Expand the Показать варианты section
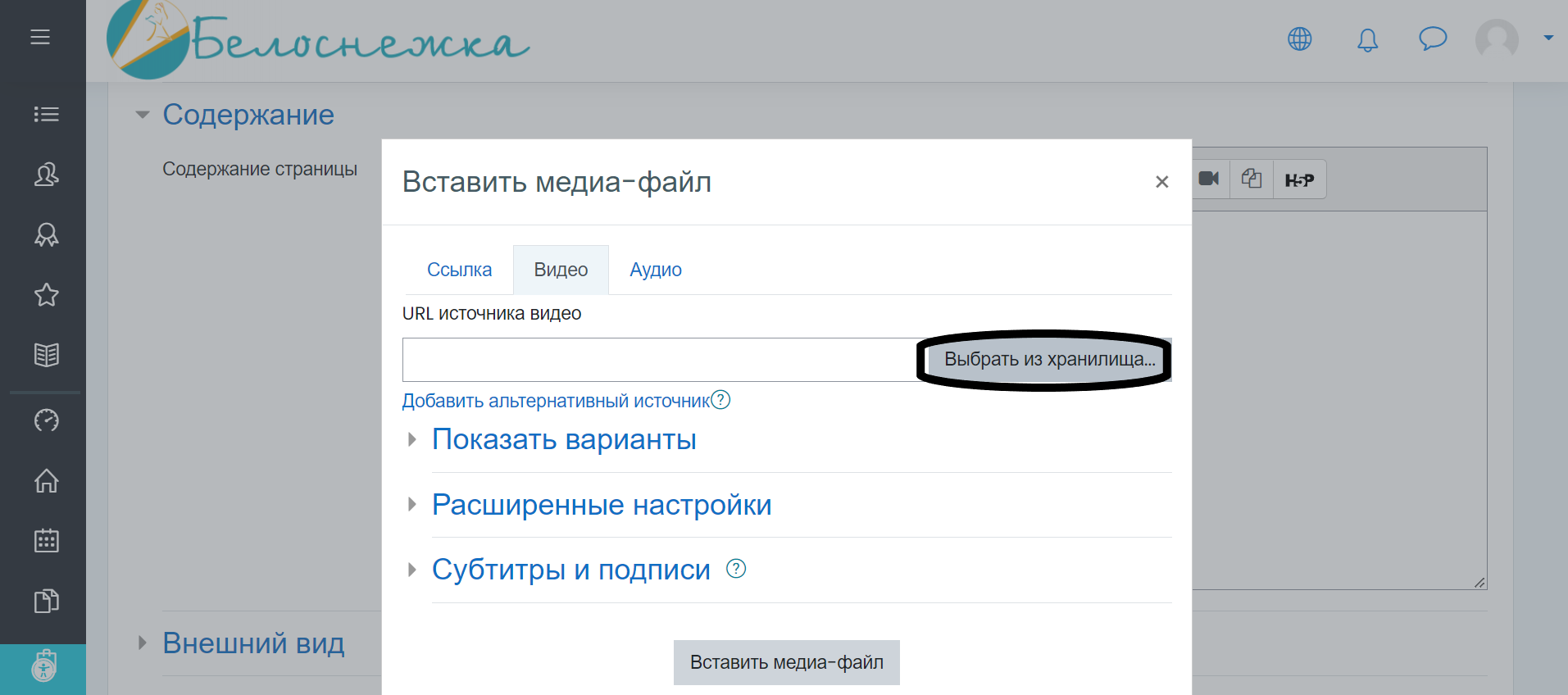Image resolution: width=1568 pixels, height=695 pixels. (x=563, y=440)
